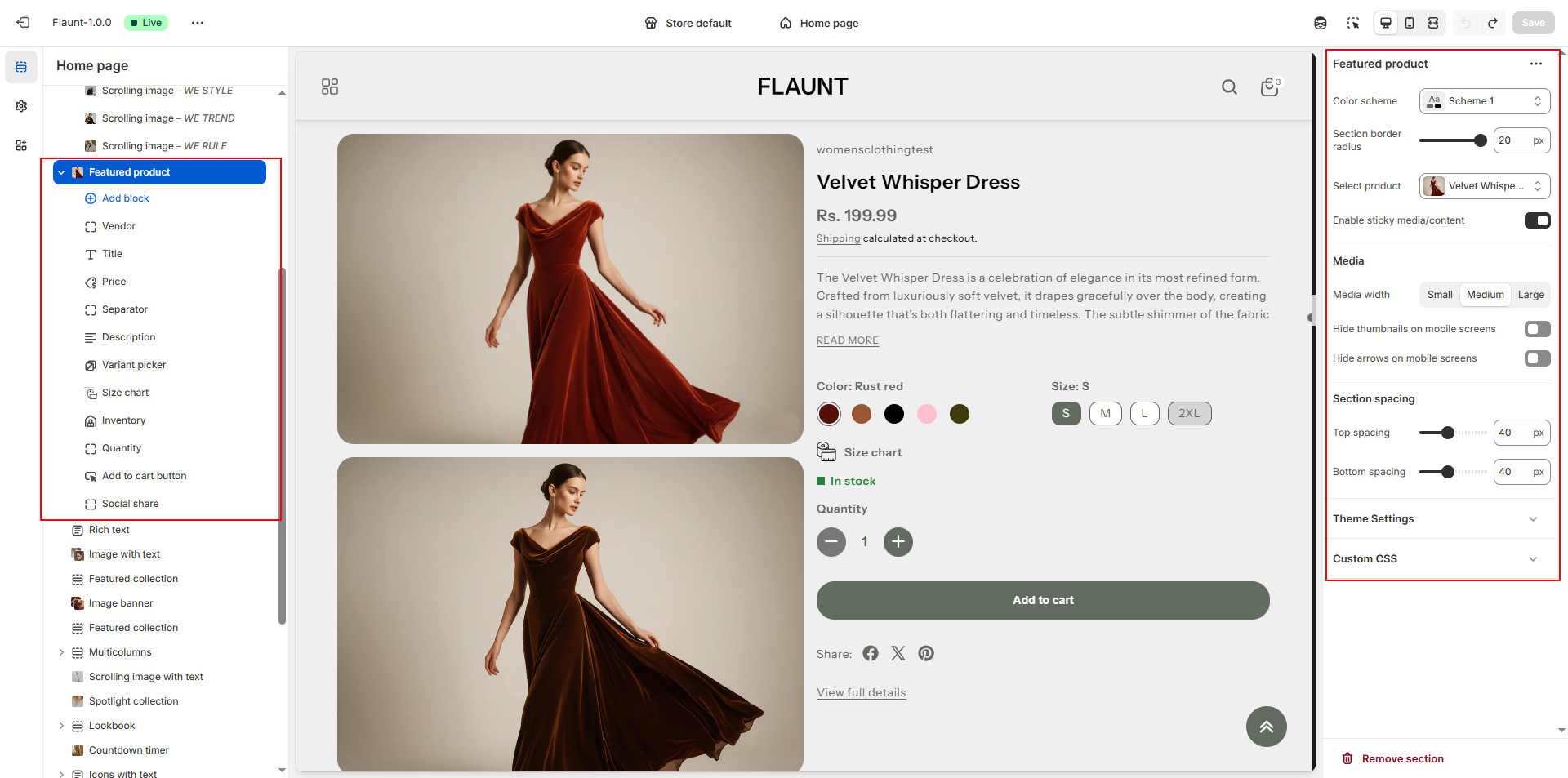Image resolution: width=1568 pixels, height=778 pixels.
Task: Click the exit editor back icon
Action: pos(23,23)
